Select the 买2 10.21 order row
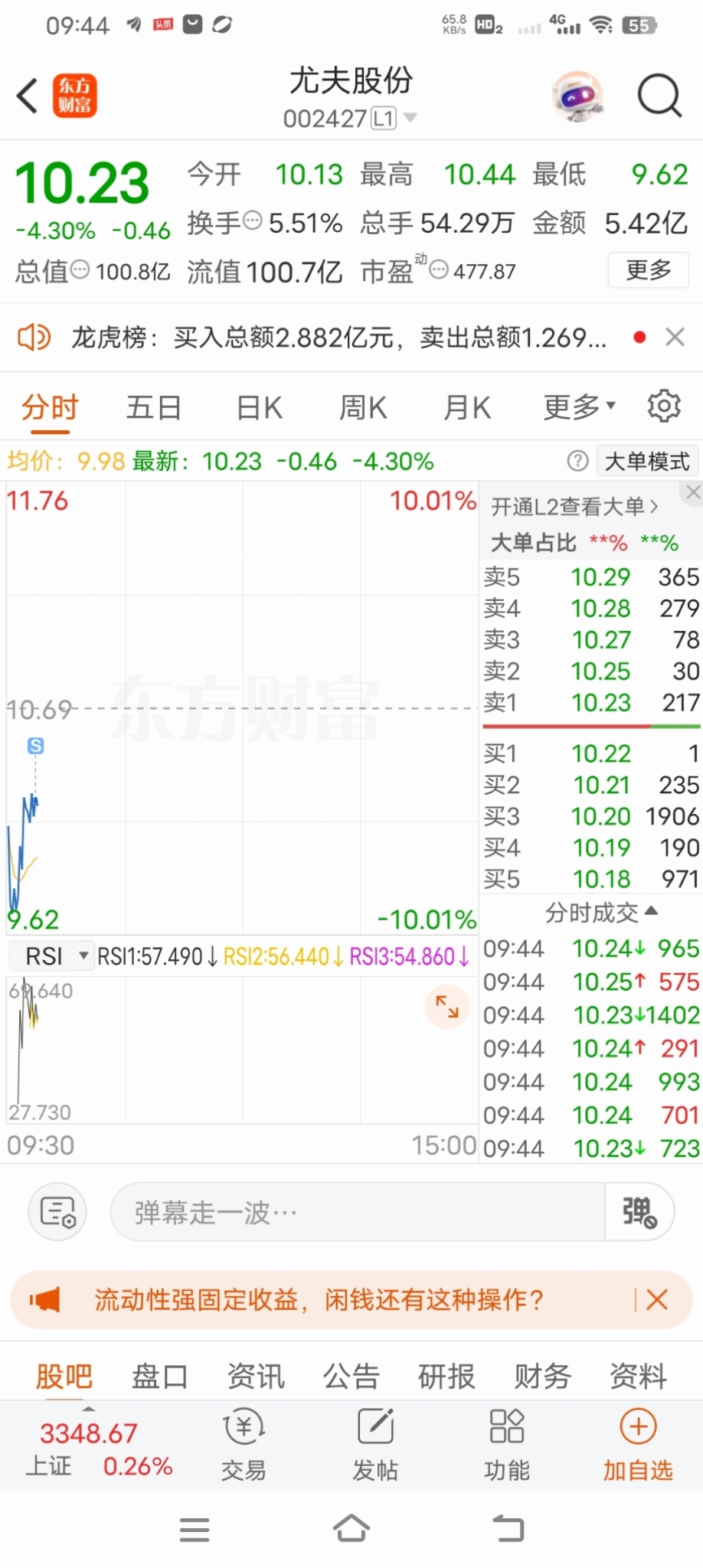 click(x=591, y=785)
